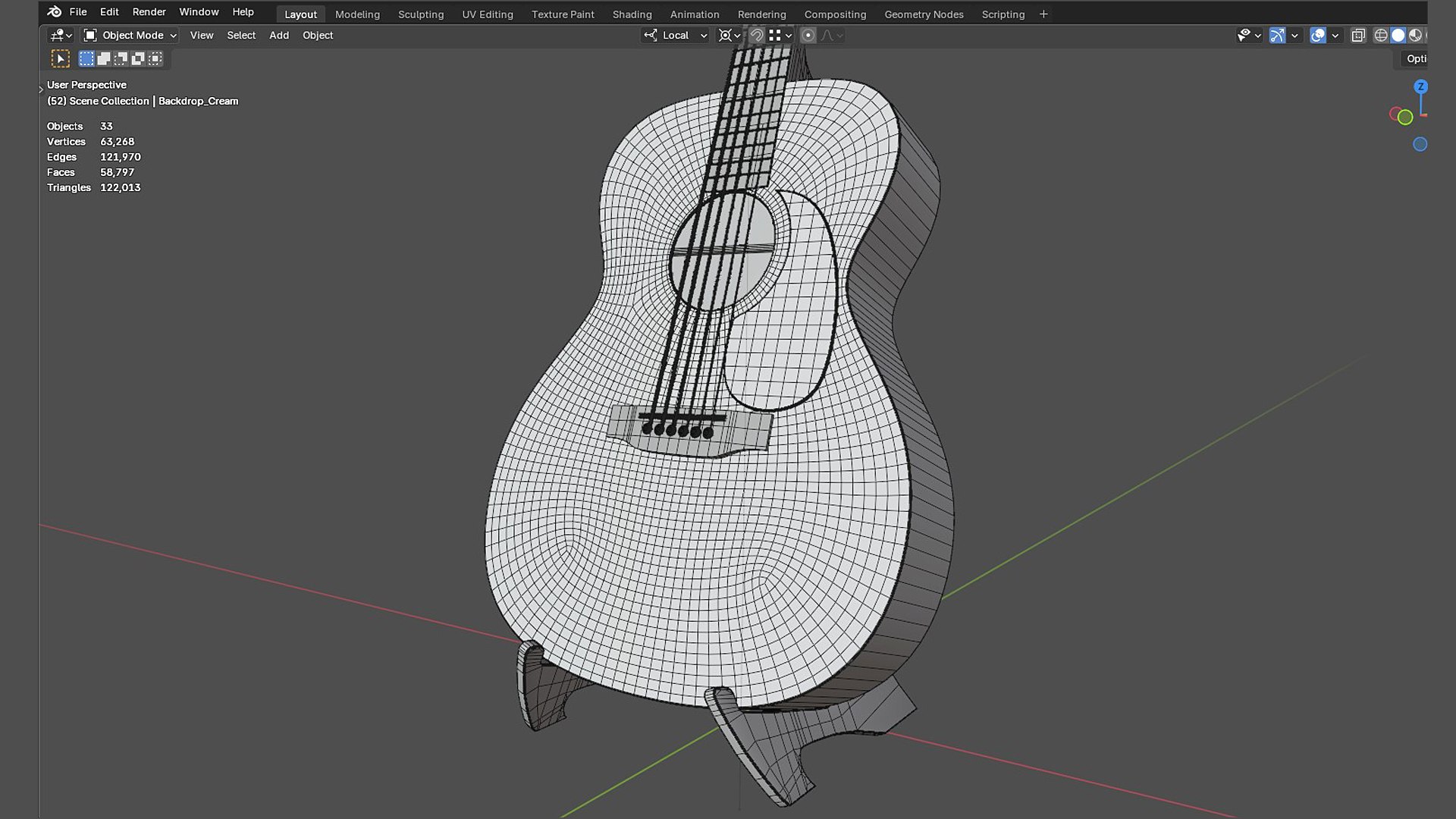Open the File menu
Viewport: 1456px width, 819px height.
[78, 12]
